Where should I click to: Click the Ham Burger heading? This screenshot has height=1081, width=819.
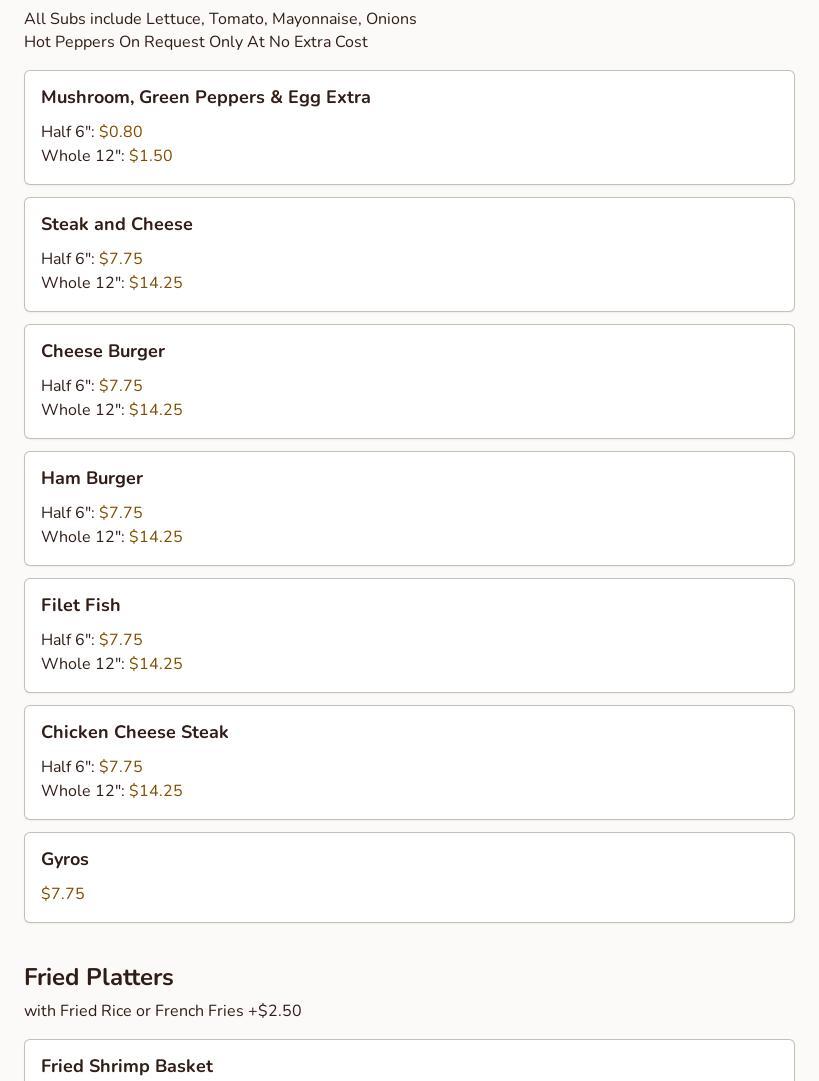click(x=92, y=478)
